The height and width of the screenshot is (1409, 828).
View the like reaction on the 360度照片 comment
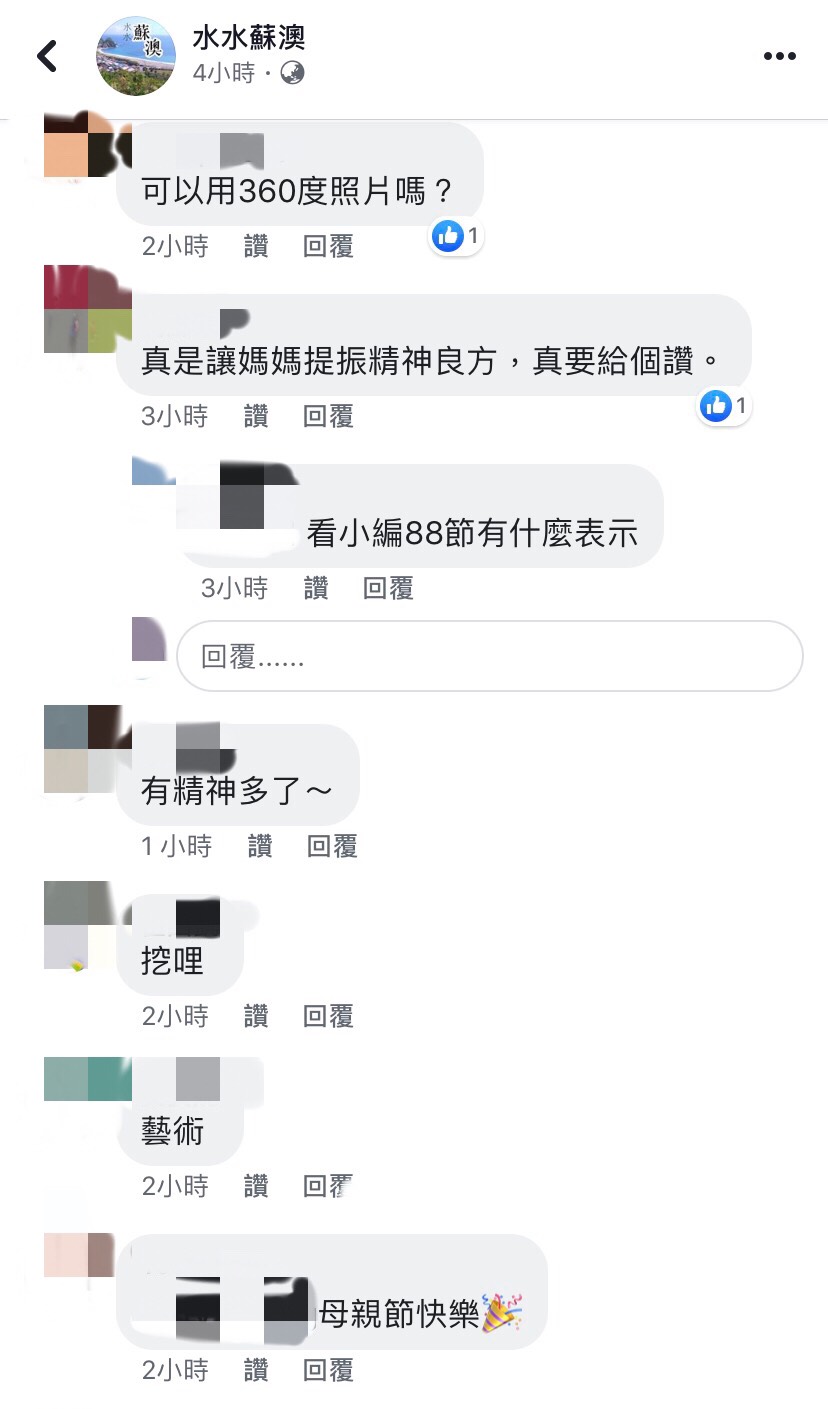pyautogui.click(x=458, y=236)
